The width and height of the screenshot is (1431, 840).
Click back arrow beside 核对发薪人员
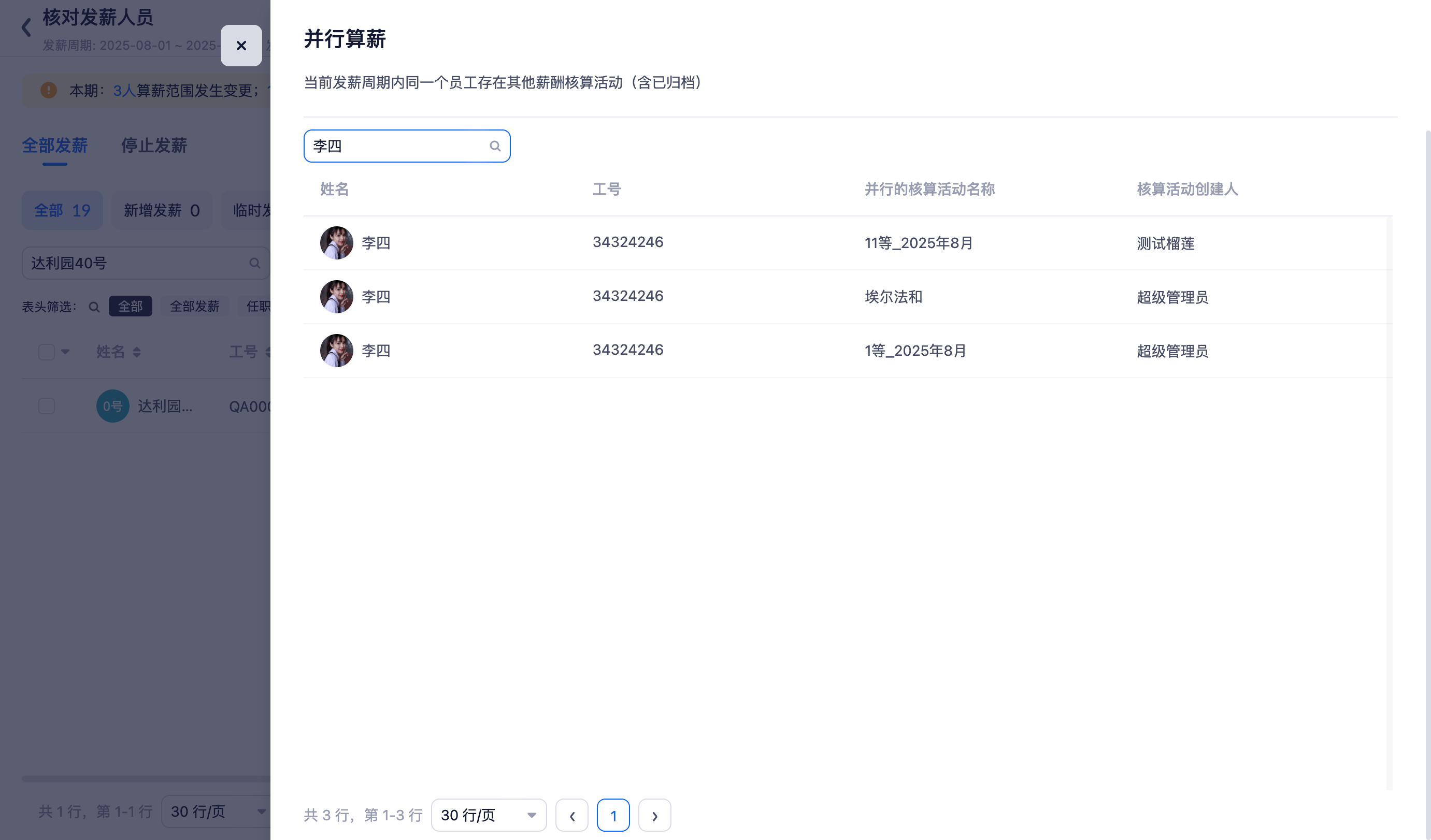pyautogui.click(x=26, y=27)
